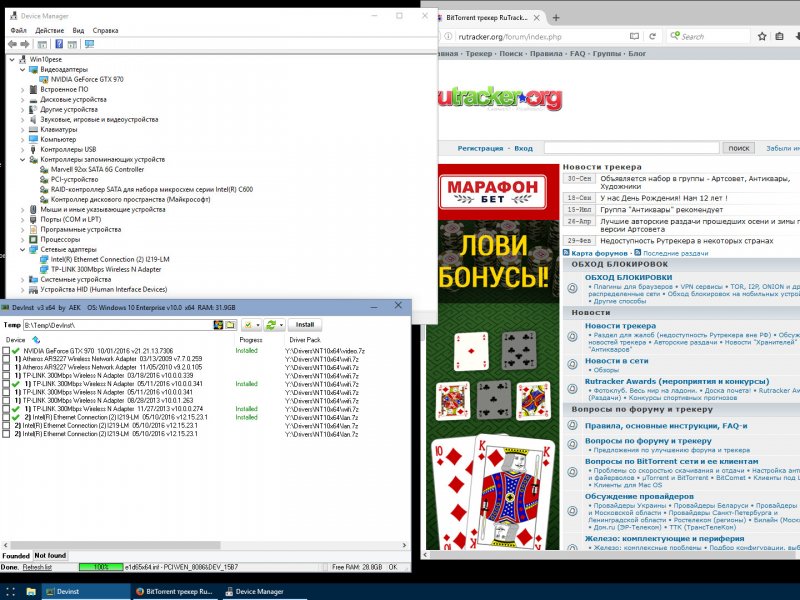Tick the last Intel I219-LM checkbox in DevInst list
800x600 pixels.
6,434
